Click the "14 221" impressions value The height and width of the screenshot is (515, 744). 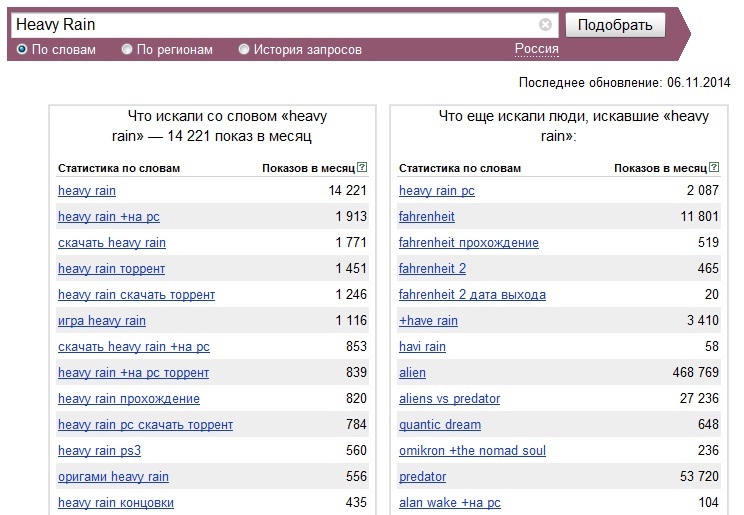[x=347, y=191]
